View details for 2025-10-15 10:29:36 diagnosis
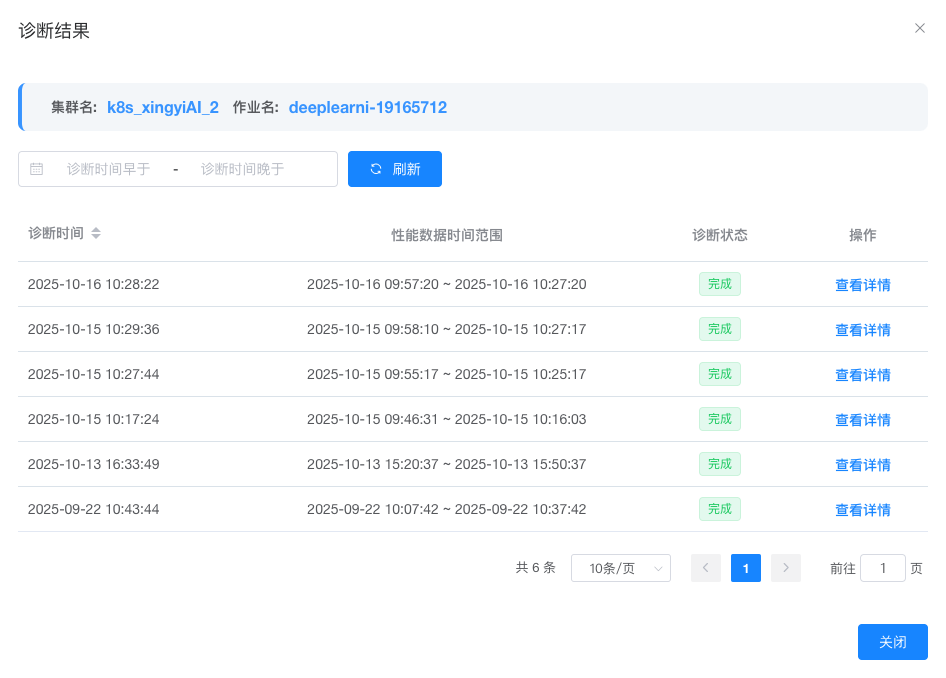 pyautogui.click(x=862, y=330)
